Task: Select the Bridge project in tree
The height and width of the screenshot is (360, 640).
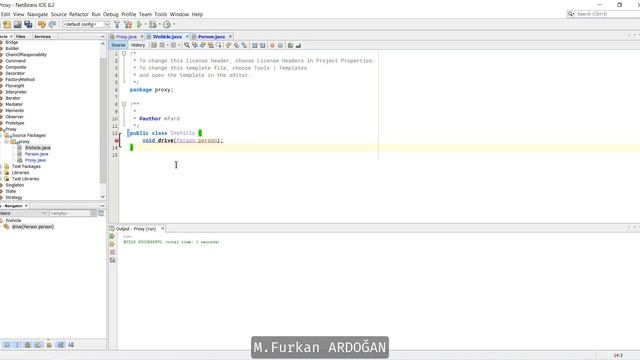Action: (12, 42)
